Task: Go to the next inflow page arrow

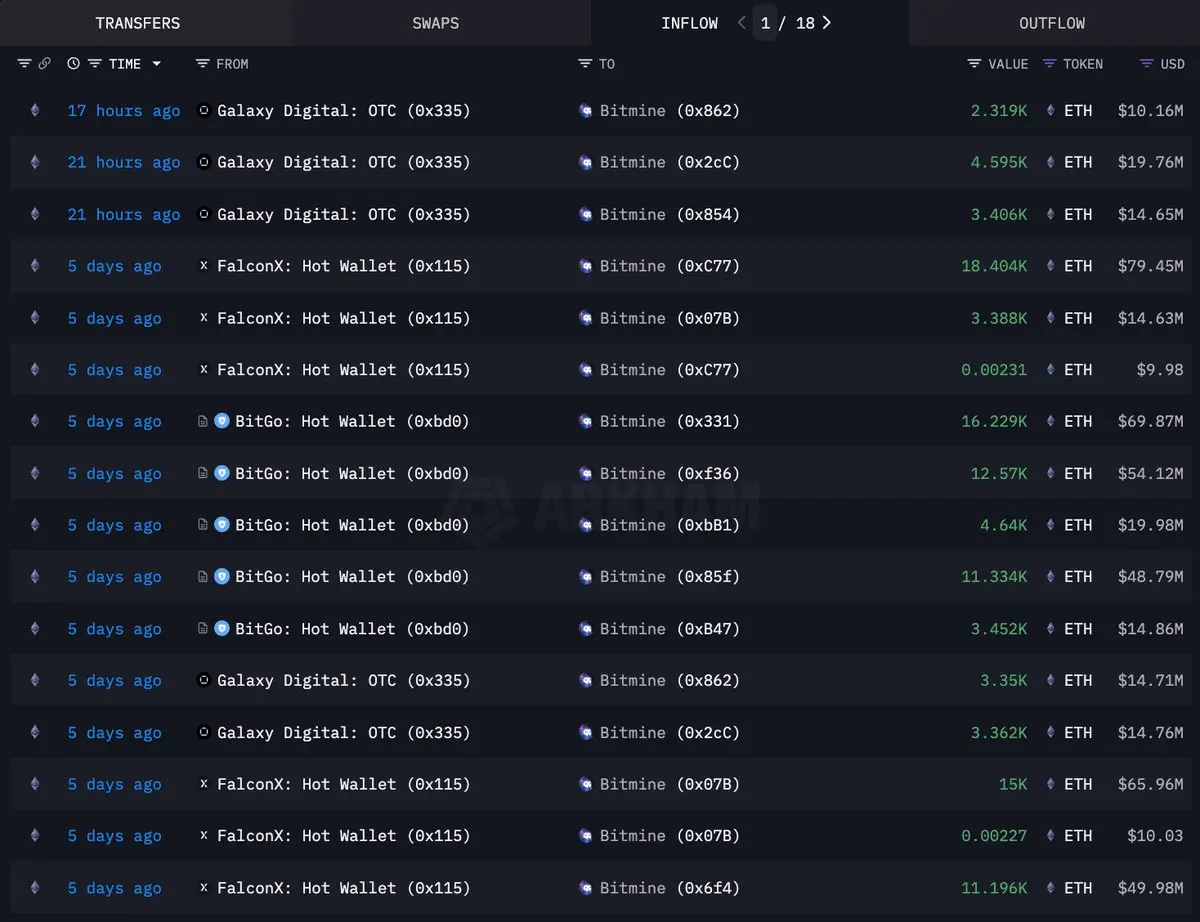Action: [827, 22]
